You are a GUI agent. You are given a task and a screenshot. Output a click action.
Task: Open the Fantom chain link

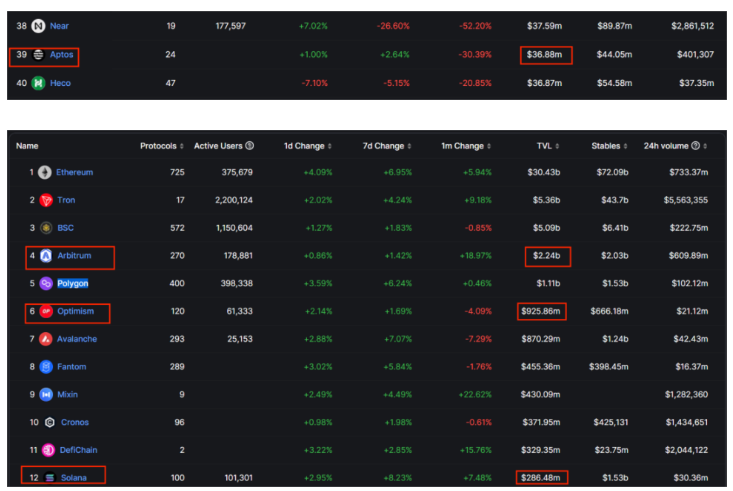[72, 367]
